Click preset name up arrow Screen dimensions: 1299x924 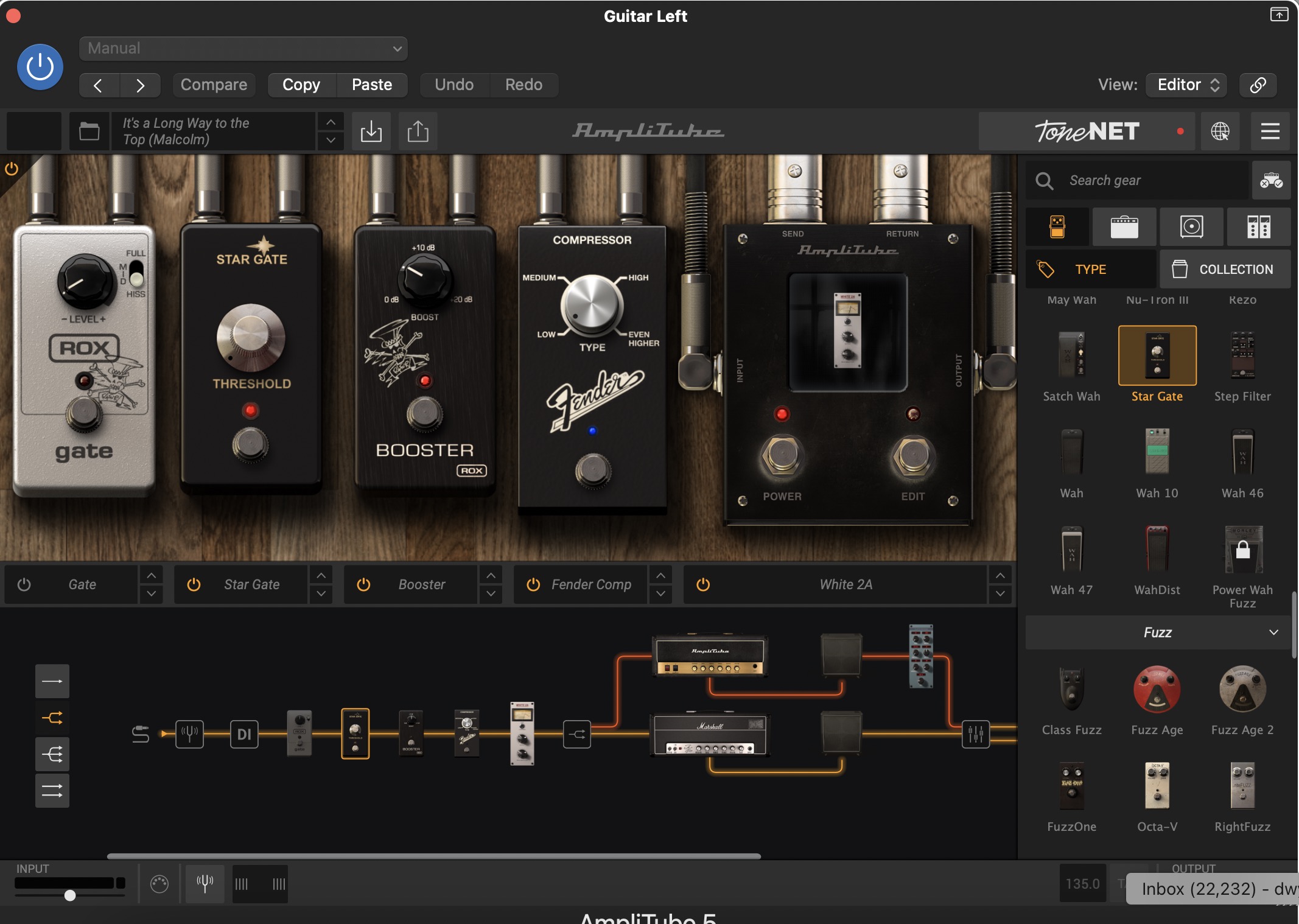pyautogui.click(x=331, y=122)
